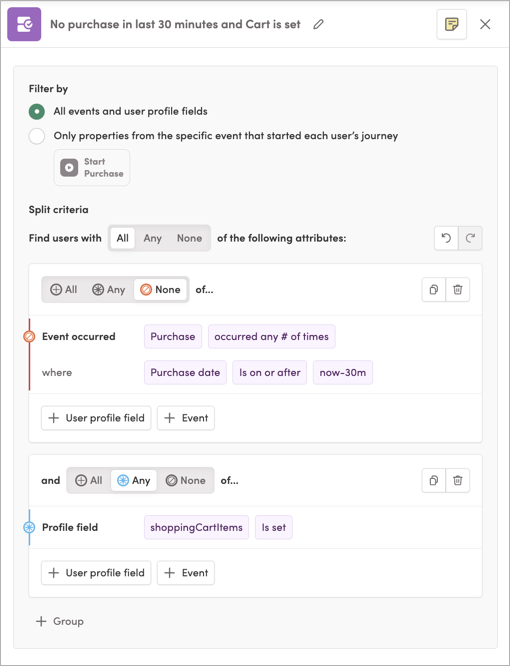Add Event to first group

click(186, 418)
